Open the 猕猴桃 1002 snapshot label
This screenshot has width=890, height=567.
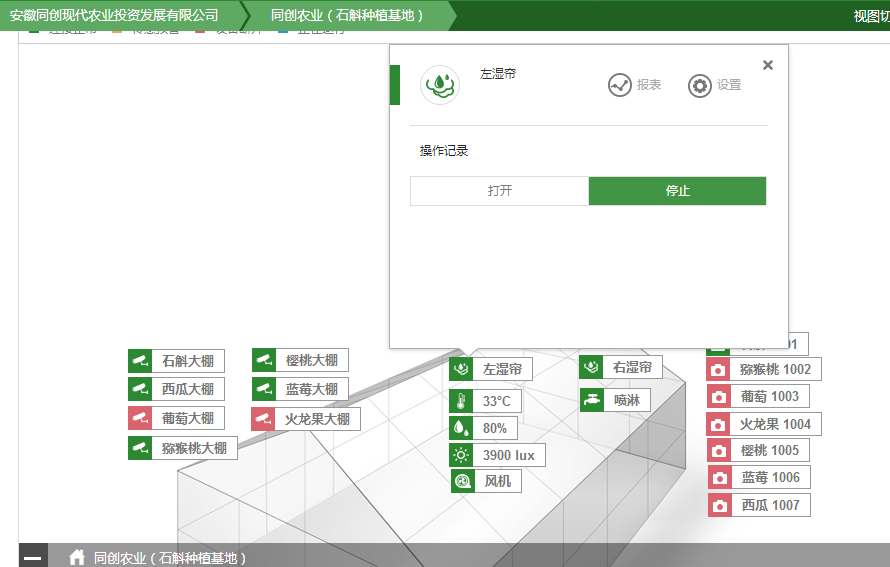(x=774, y=370)
